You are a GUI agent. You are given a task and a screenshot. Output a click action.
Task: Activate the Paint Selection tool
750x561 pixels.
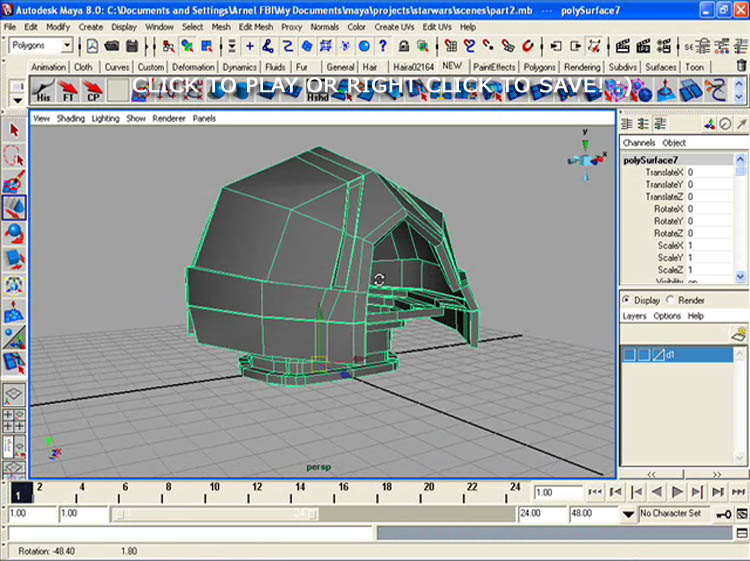coord(14,183)
